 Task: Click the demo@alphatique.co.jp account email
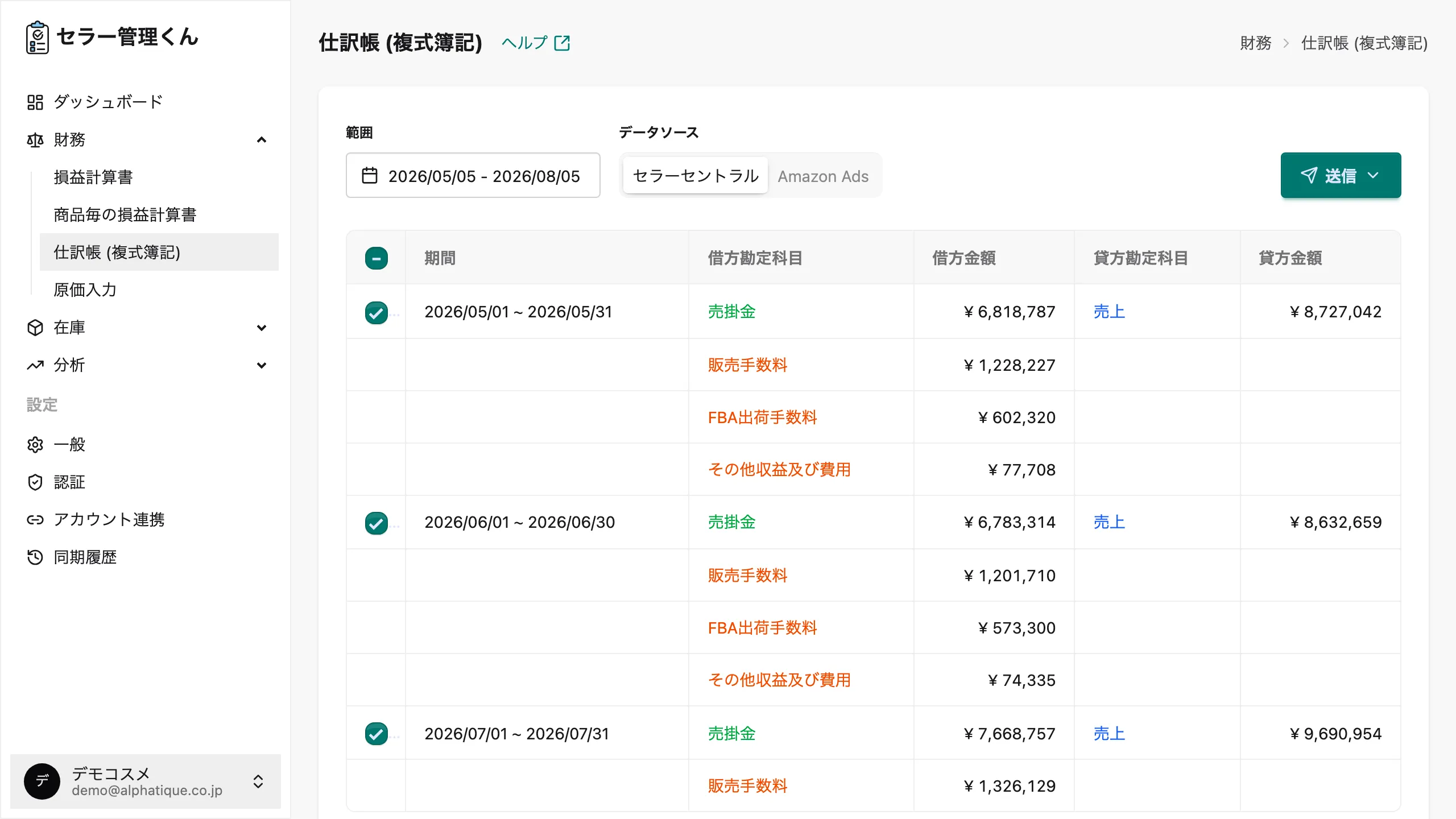(x=147, y=791)
